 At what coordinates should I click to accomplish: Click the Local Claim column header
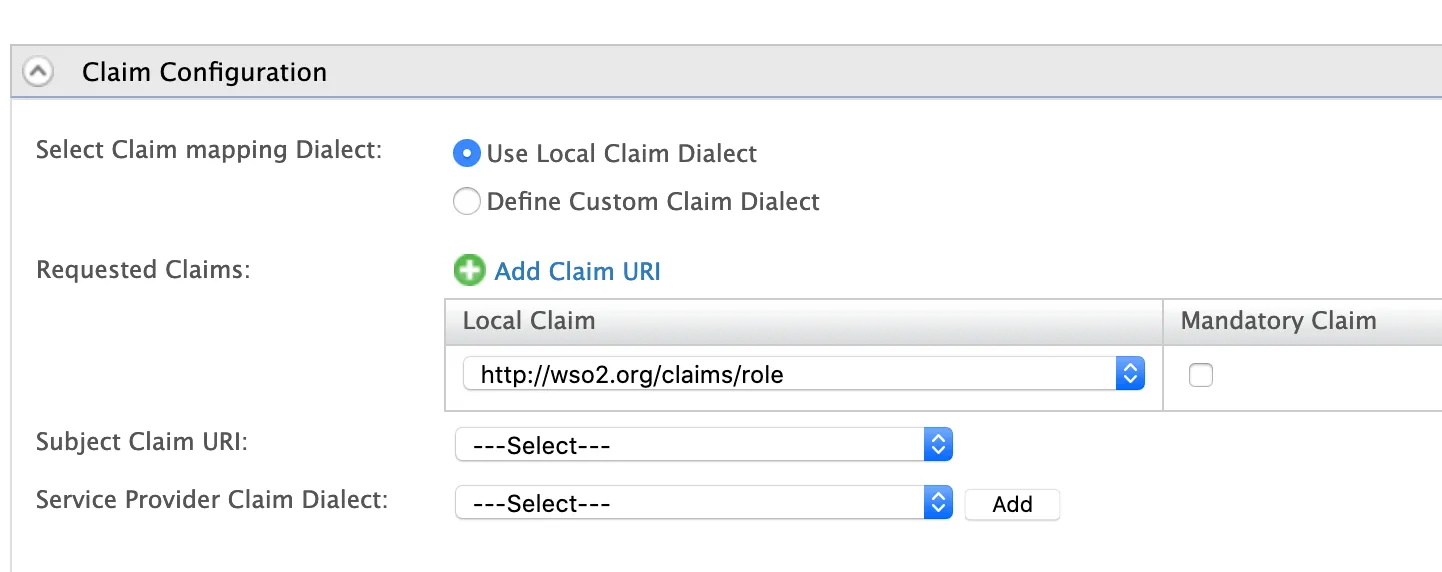tap(528, 321)
